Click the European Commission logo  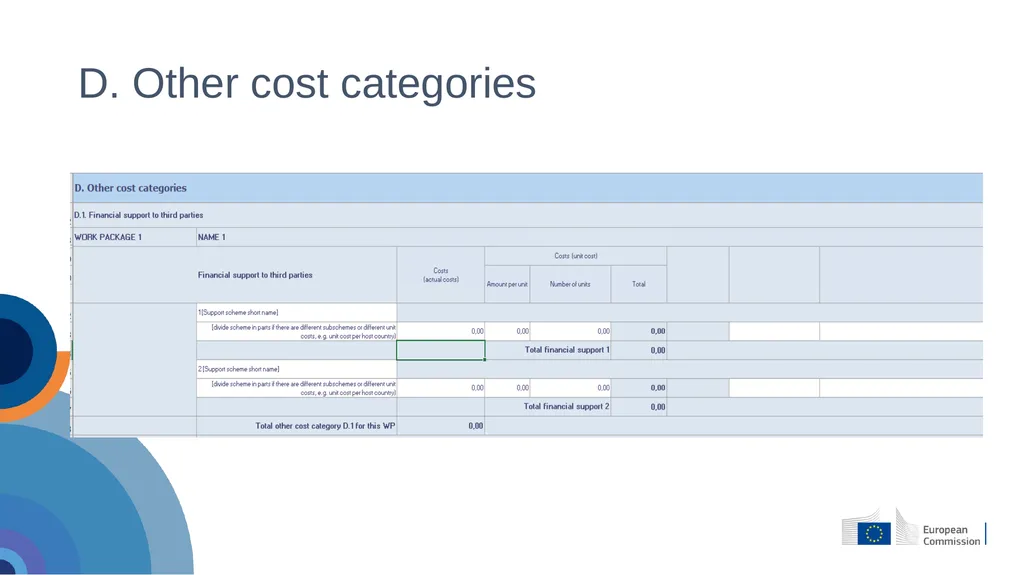click(914, 527)
